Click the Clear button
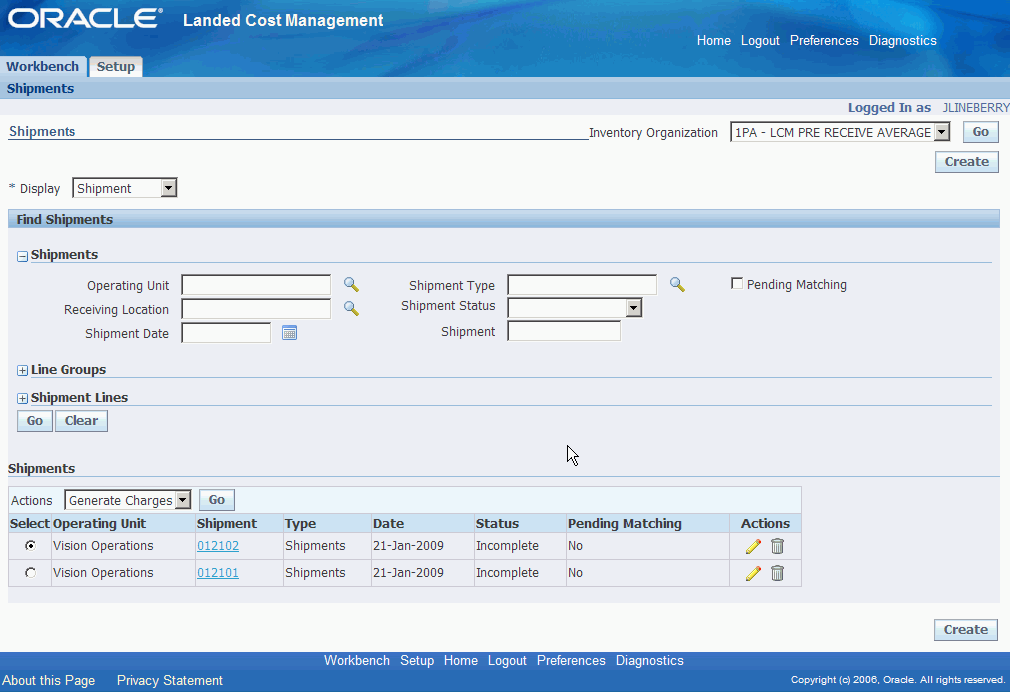 81,421
